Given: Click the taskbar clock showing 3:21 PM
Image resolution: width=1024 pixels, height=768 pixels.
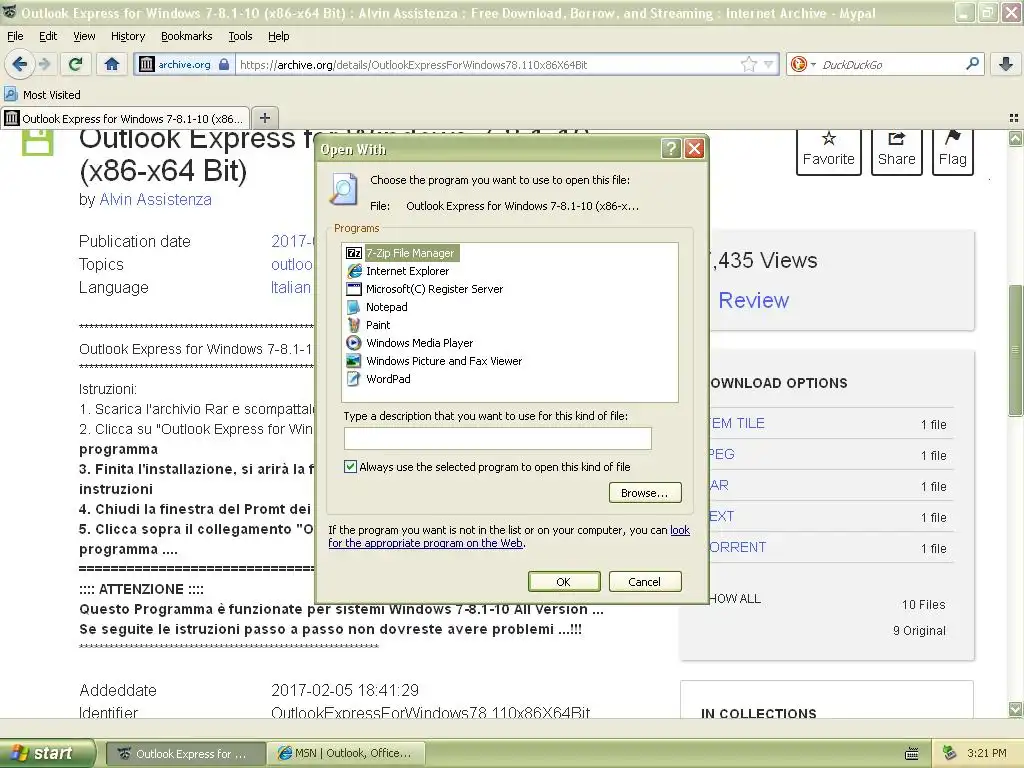Looking at the screenshot, I should tap(987, 753).
